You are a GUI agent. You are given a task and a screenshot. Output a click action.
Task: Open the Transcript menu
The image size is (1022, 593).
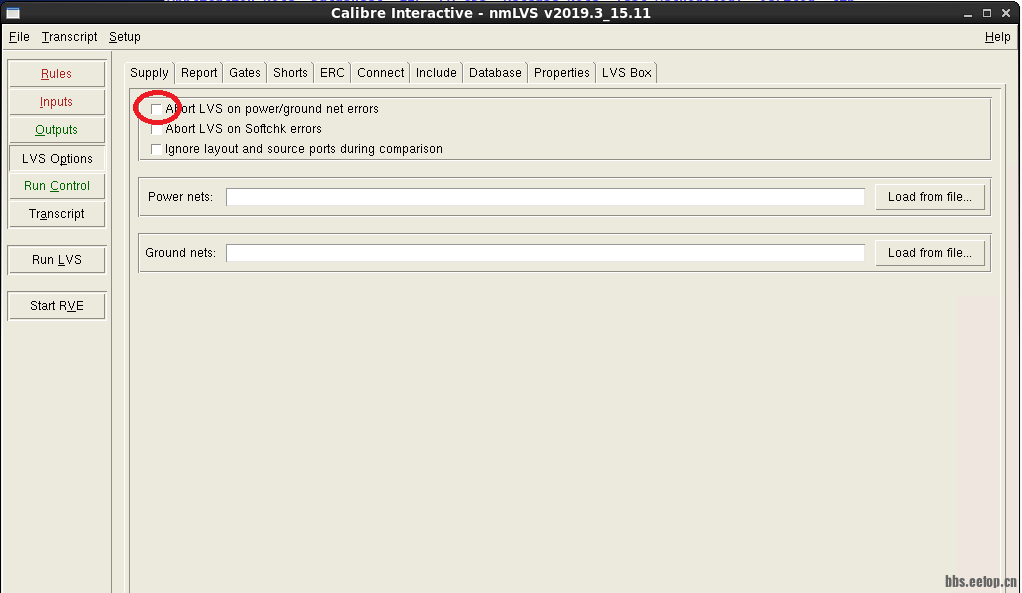coord(69,37)
